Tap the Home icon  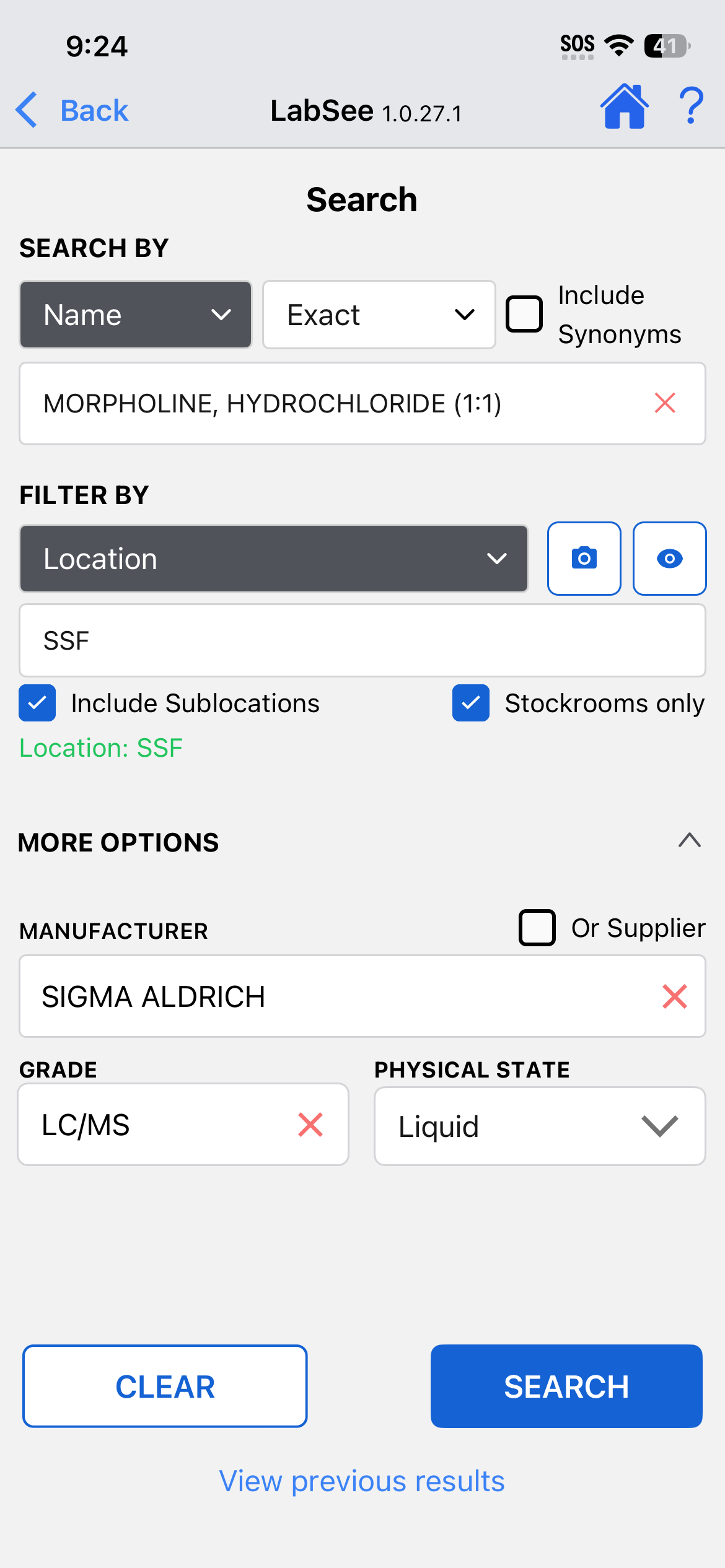point(624,107)
